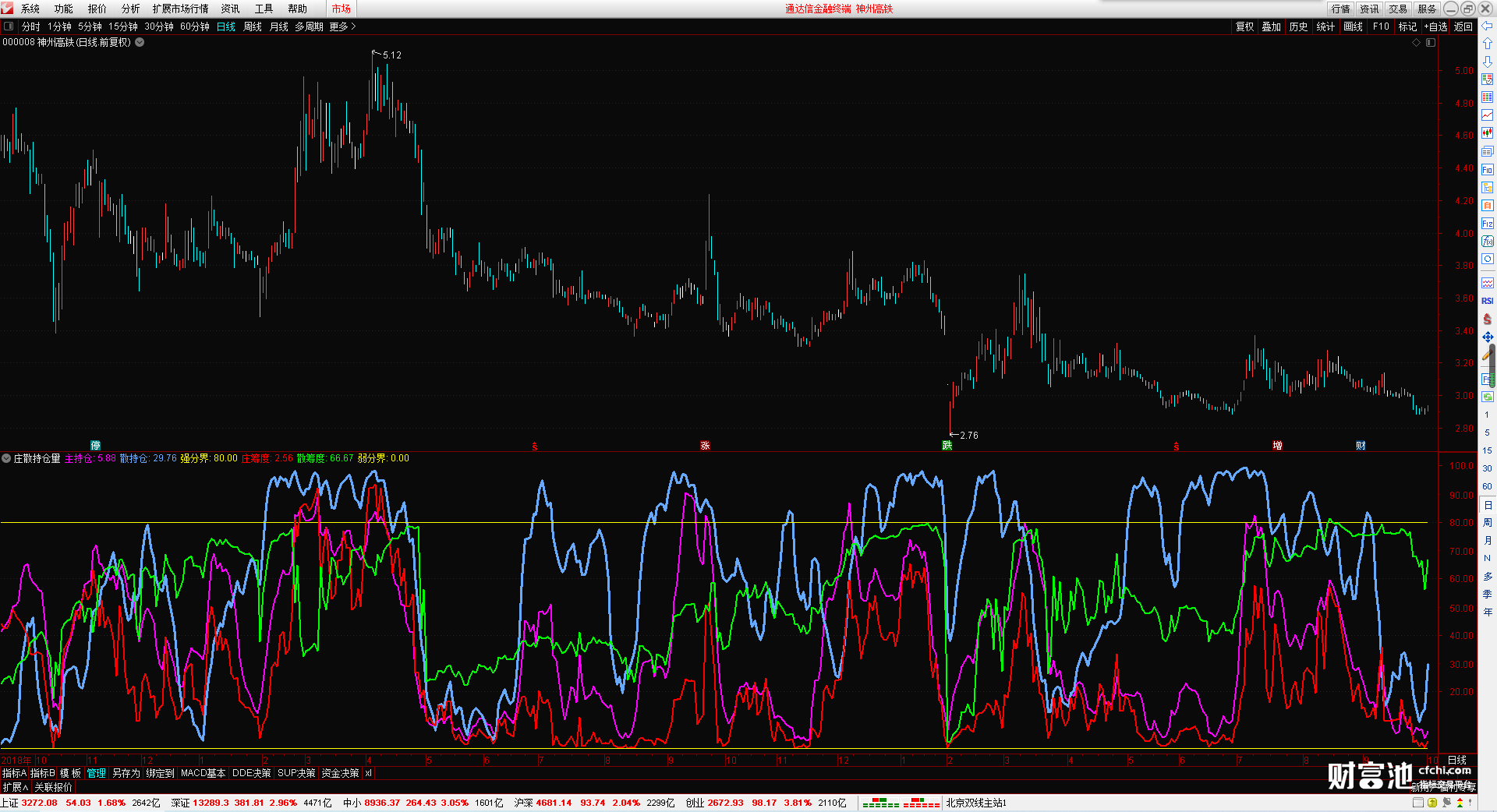Open the stacked windows icon in sidebar
The image size is (1497, 812).
1487,151
